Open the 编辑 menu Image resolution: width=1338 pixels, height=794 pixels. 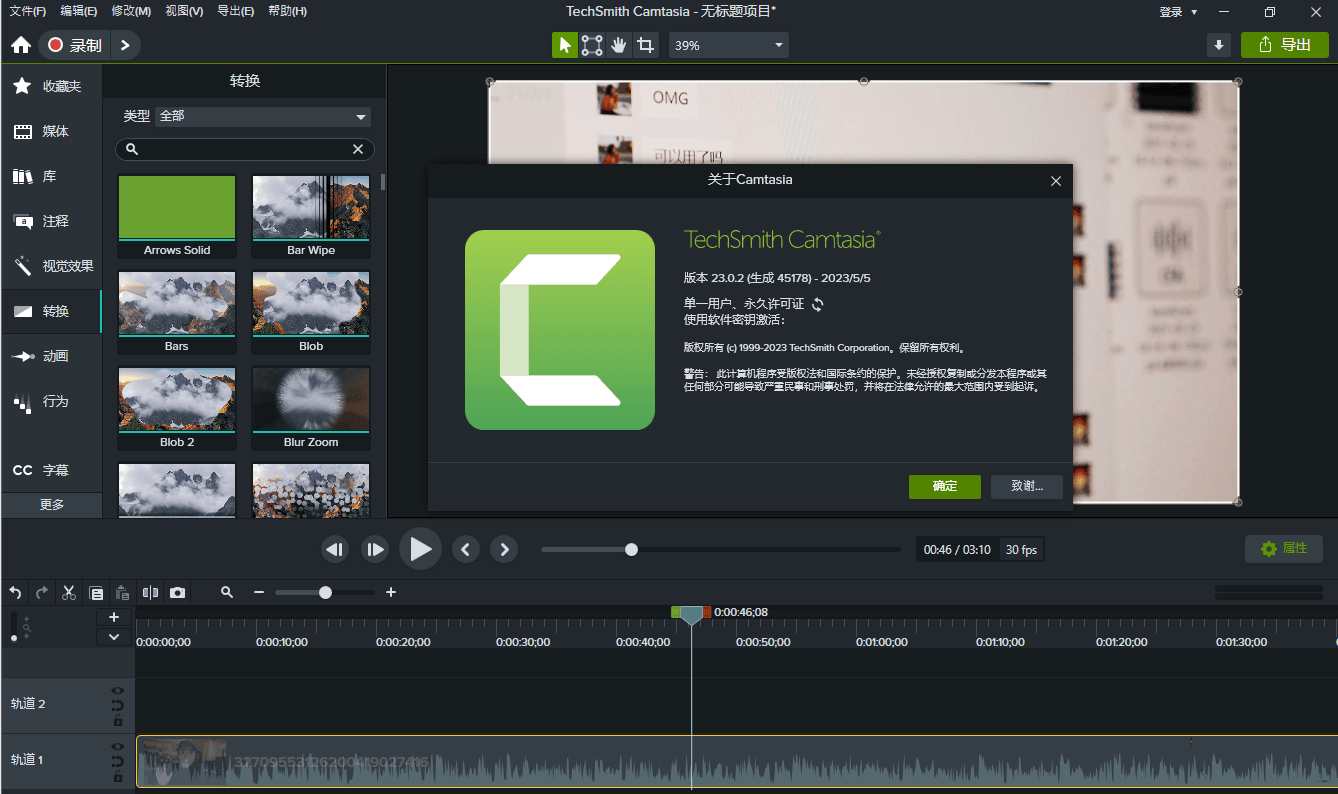click(x=79, y=11)
